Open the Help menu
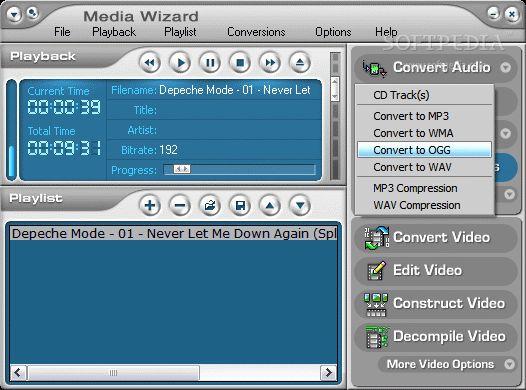This screenshot has height=390, width=526. [x=386, y=32]
